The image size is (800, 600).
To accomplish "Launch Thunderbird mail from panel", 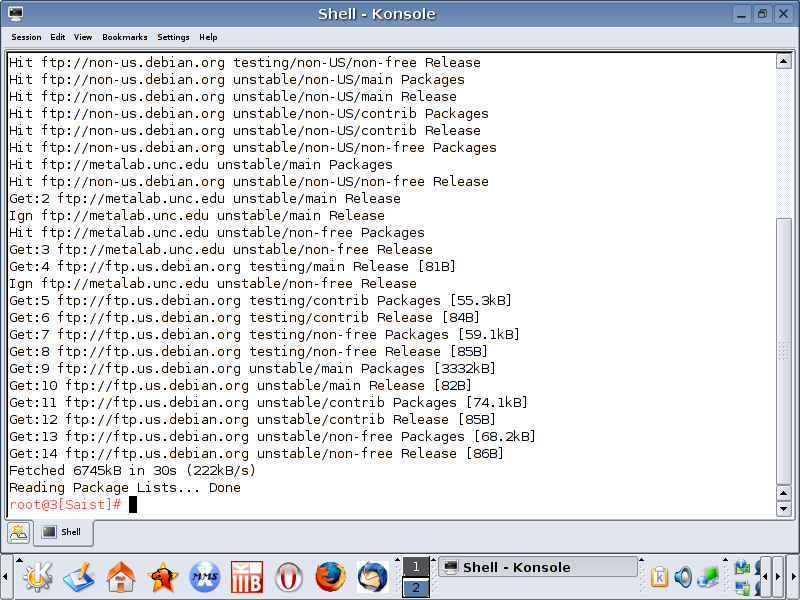I will pyautogui.click(x=372, y=577).
